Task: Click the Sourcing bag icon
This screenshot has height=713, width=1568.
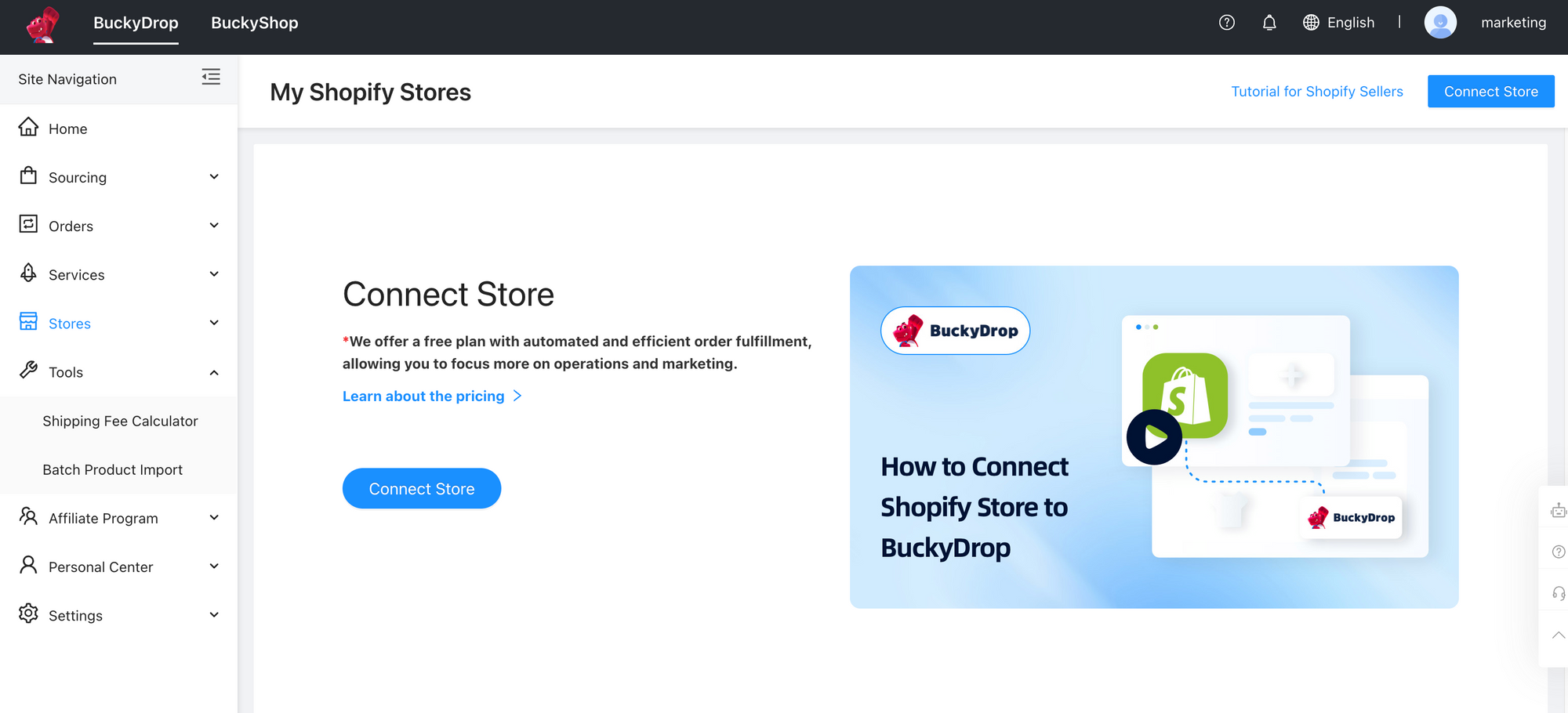Action: click(29, 176)
